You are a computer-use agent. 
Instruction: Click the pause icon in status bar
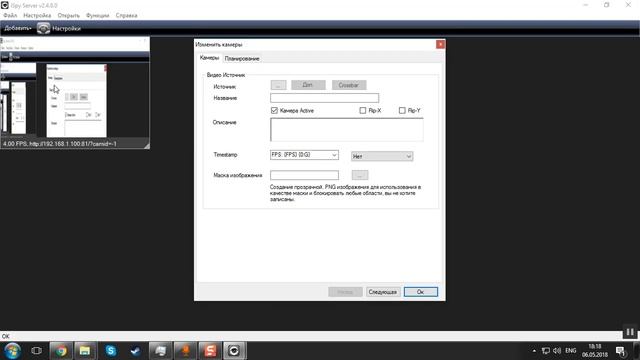pyautogui.click(x=630, y=332)
